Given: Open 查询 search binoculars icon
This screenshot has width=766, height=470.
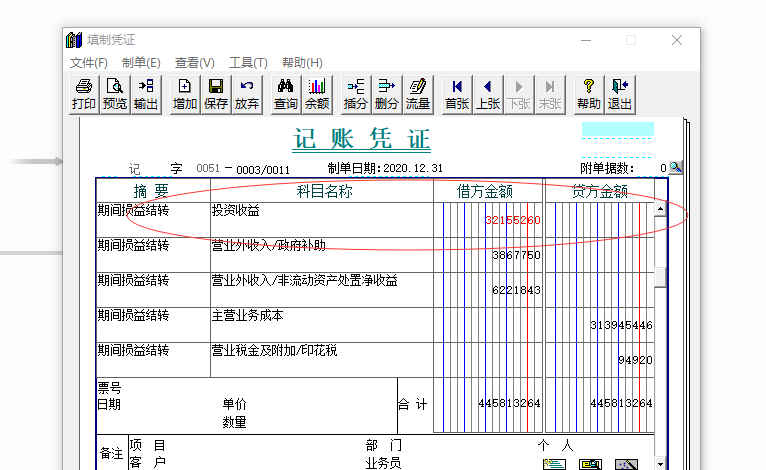Looking at the screenshot, I should click(x=286, y=94).
